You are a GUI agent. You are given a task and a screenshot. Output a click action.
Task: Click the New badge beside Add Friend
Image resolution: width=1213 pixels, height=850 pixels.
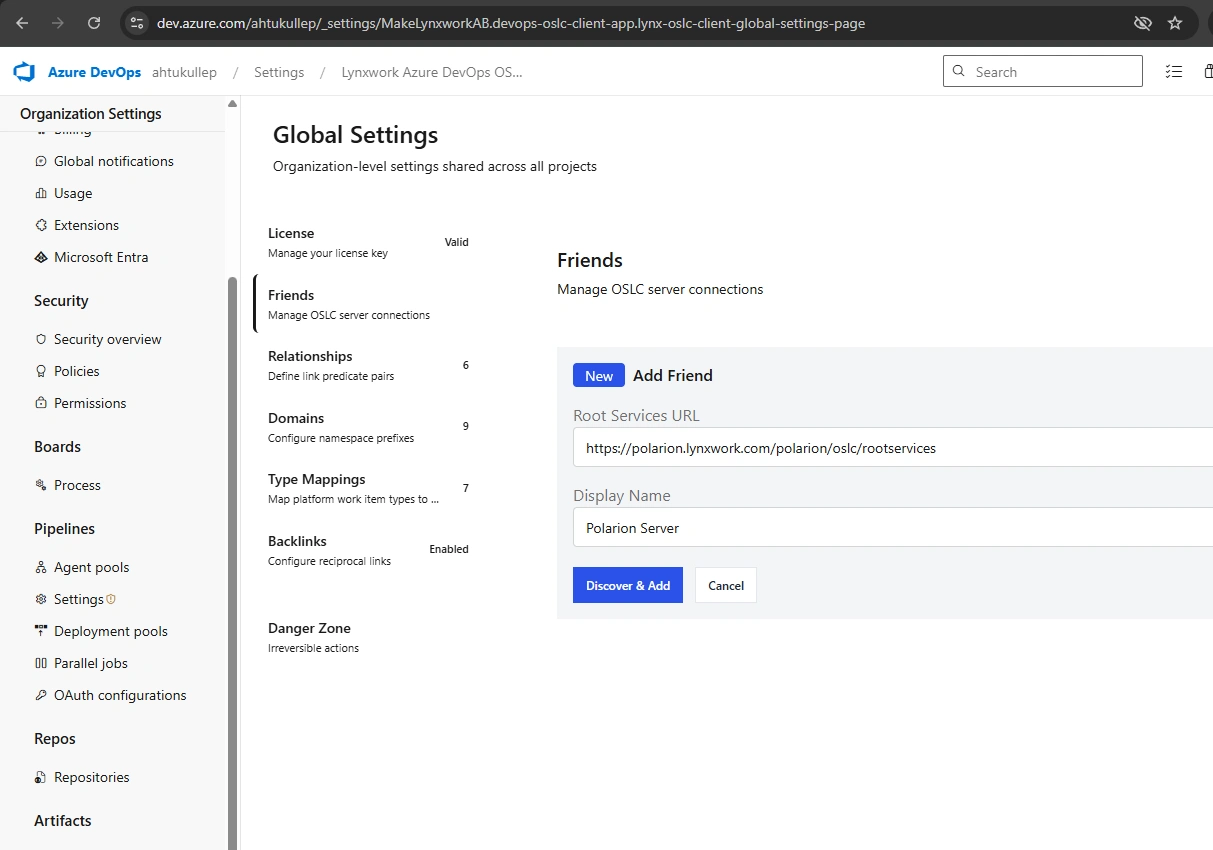pyautogui.click(x=599, y=375)
